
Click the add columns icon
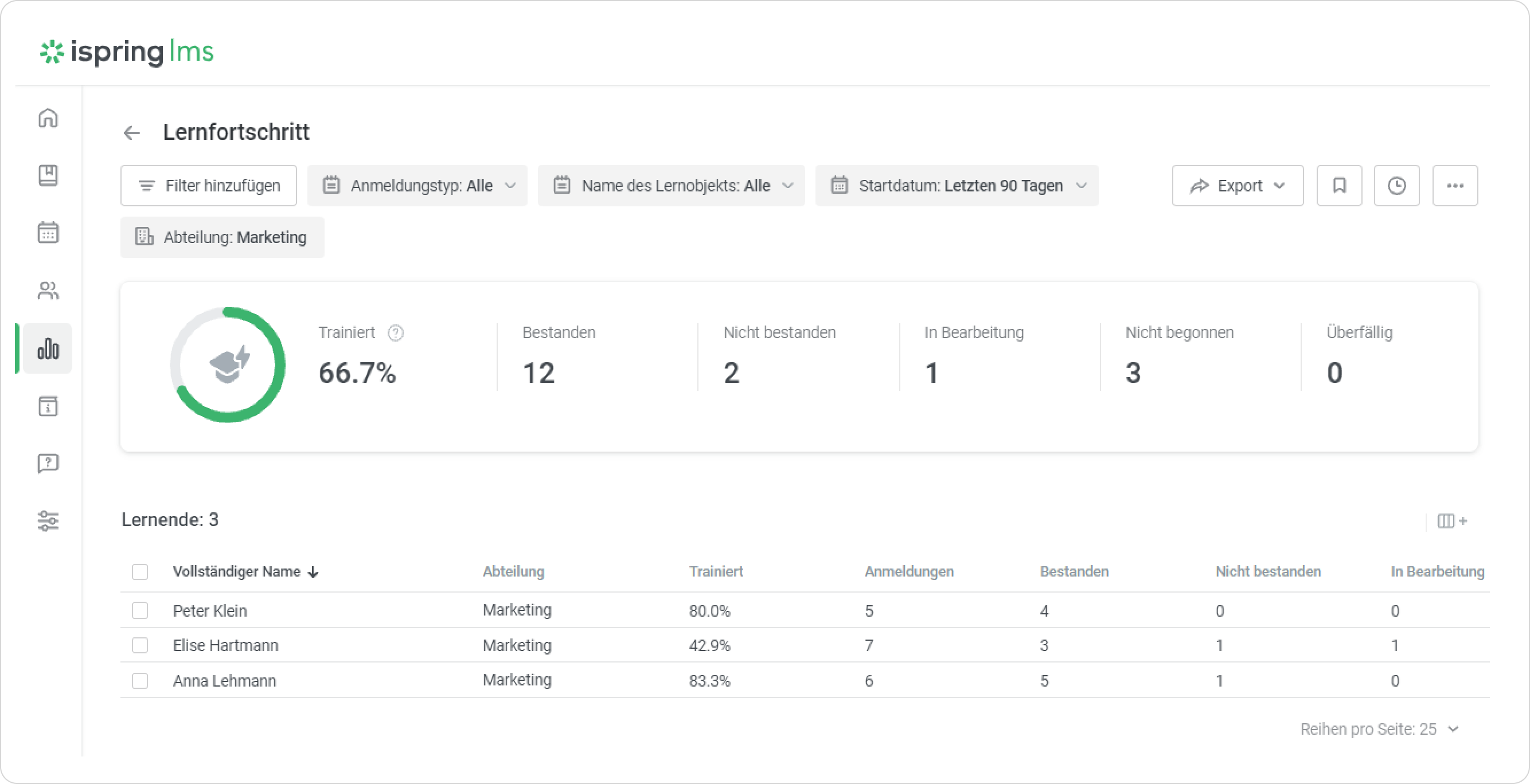coord(1452,520)
